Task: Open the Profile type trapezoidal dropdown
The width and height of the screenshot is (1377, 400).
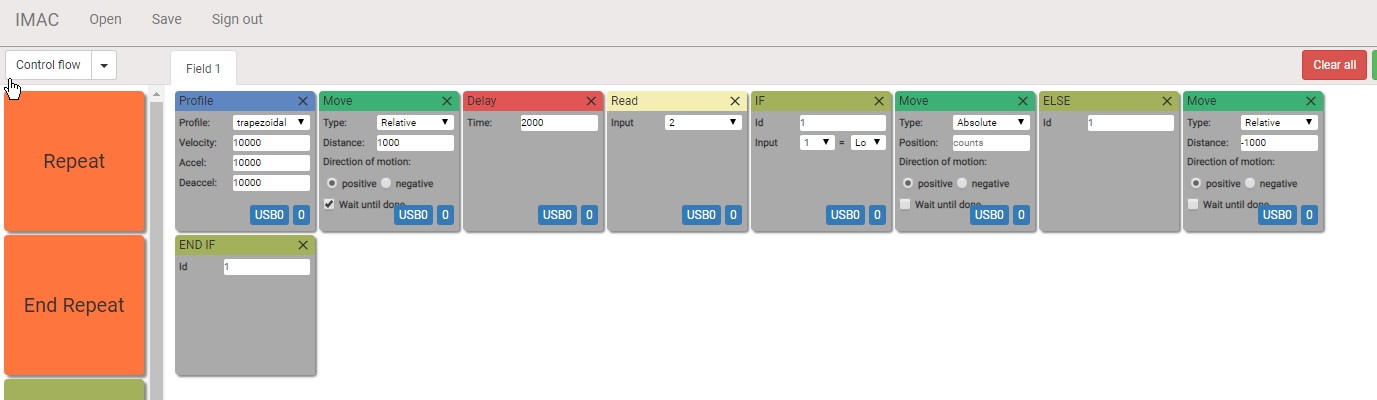Action: [271, 122]
